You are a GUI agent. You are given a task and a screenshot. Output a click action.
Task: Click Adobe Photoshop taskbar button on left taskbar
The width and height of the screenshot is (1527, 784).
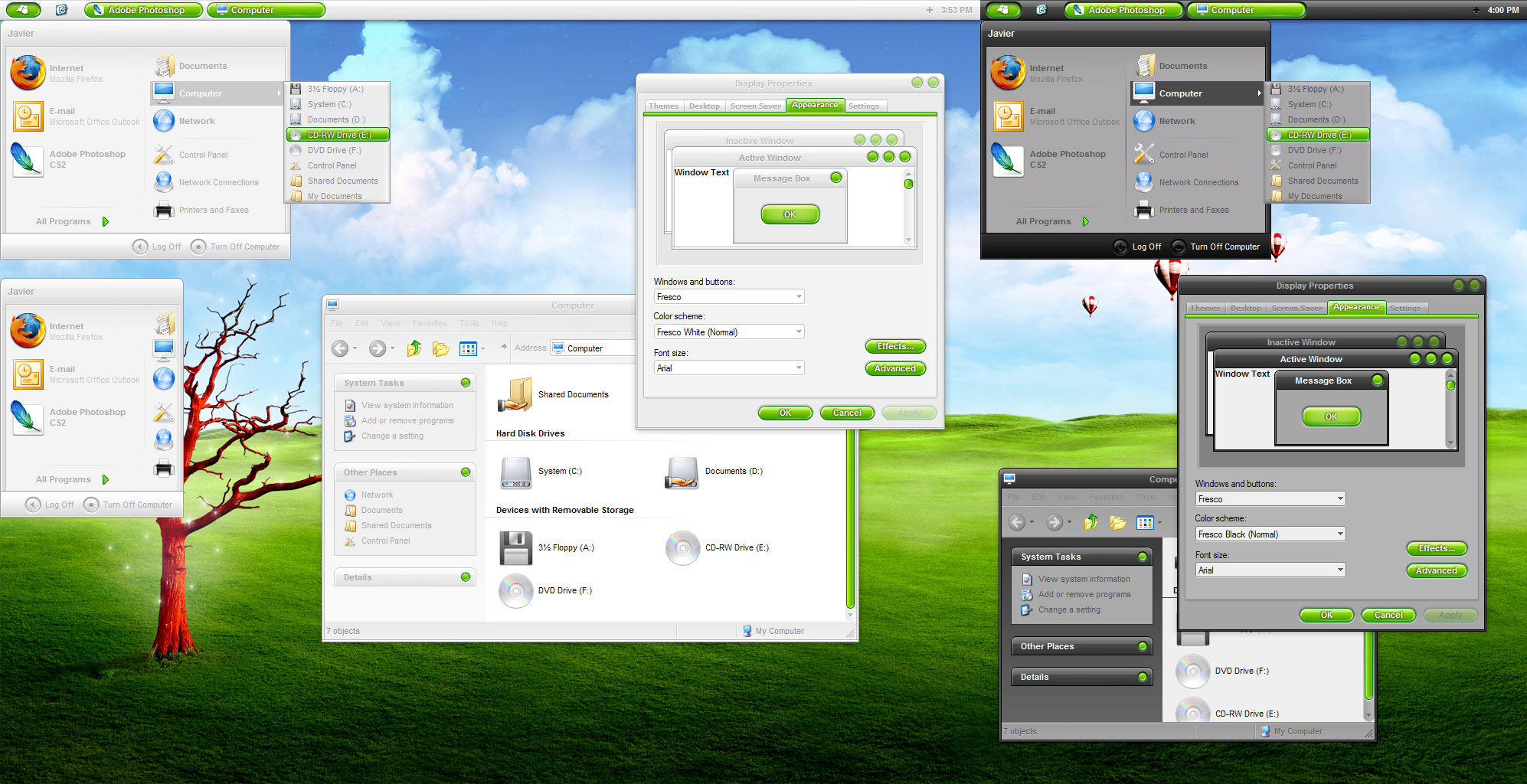(x=143, y=10)
